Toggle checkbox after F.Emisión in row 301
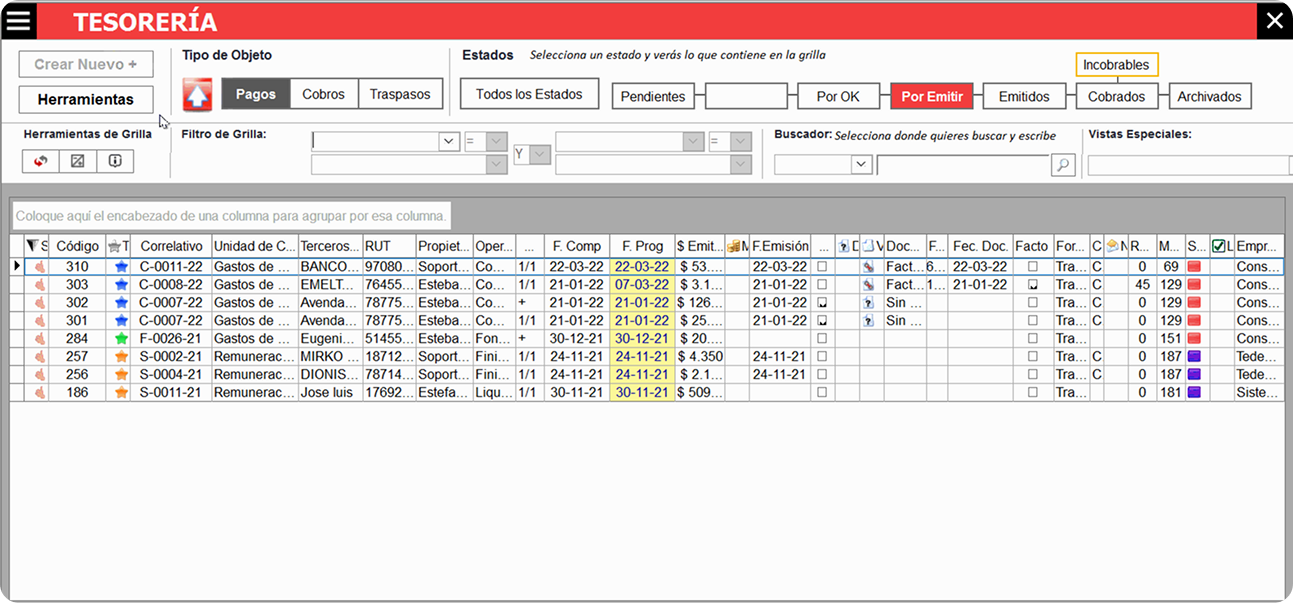This screenshot has width=1293, height=603. 822,321
